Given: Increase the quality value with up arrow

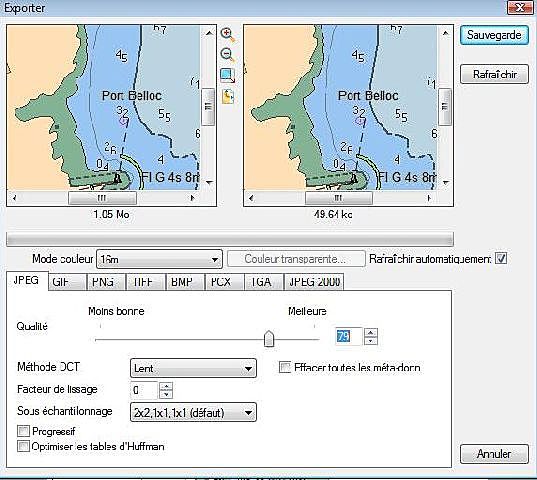Looking at the screenshot, I should click(x=371, y=332).
